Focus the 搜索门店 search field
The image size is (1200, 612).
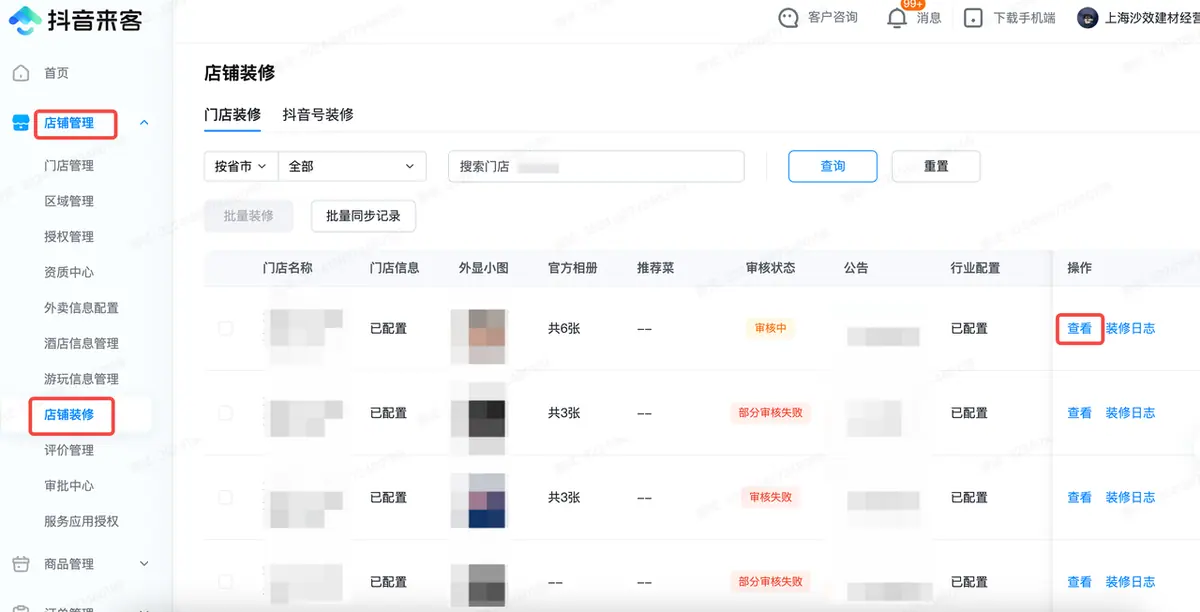(596, 166)
